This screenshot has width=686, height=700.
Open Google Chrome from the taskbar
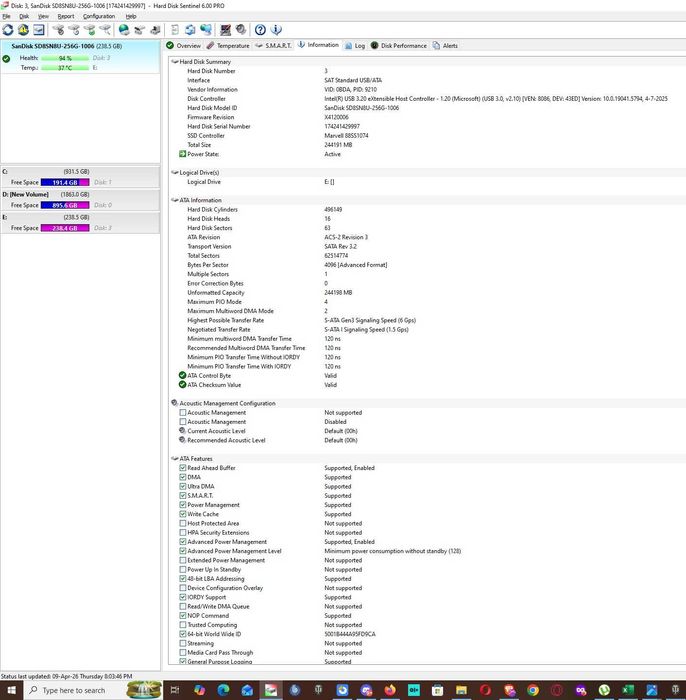[532, 690]
